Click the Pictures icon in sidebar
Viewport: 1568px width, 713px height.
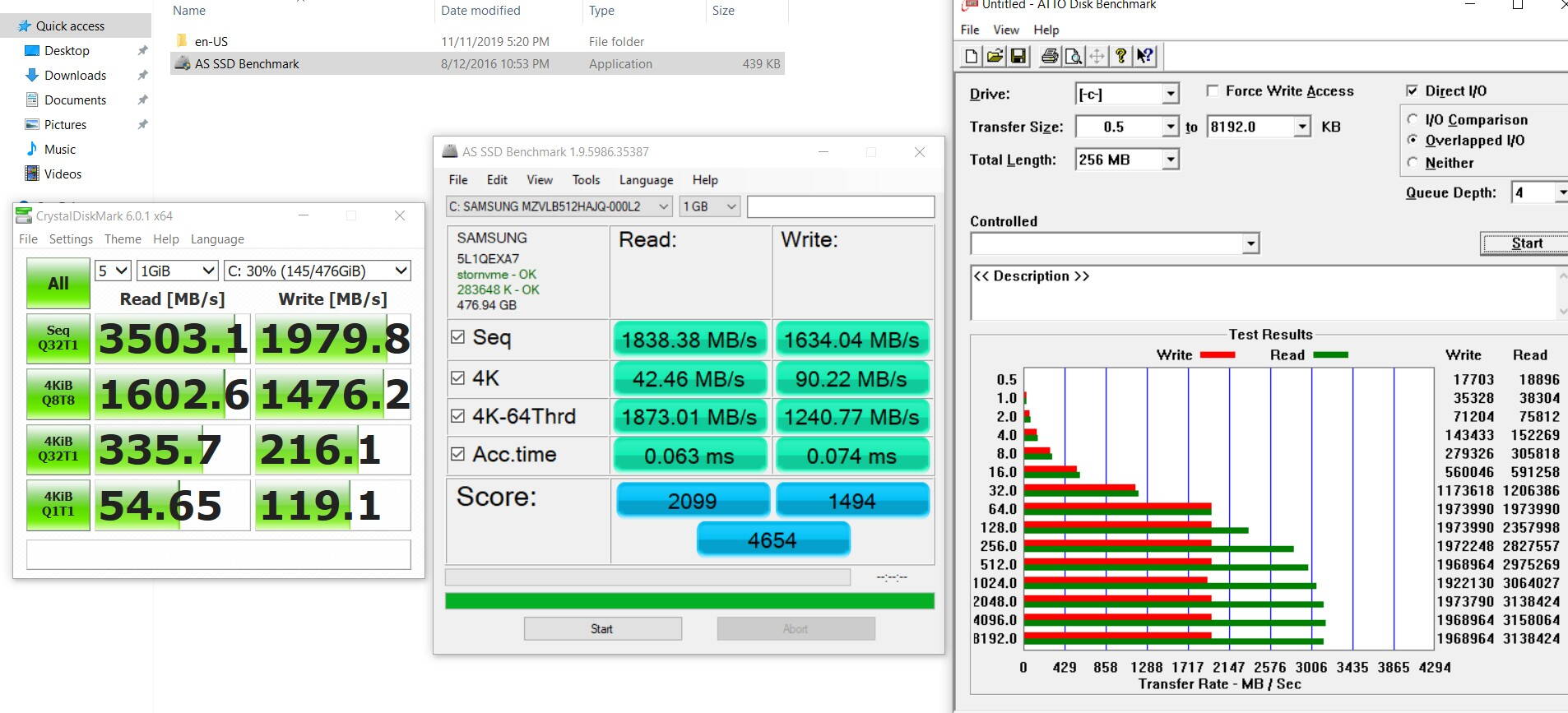click(32, 125)
